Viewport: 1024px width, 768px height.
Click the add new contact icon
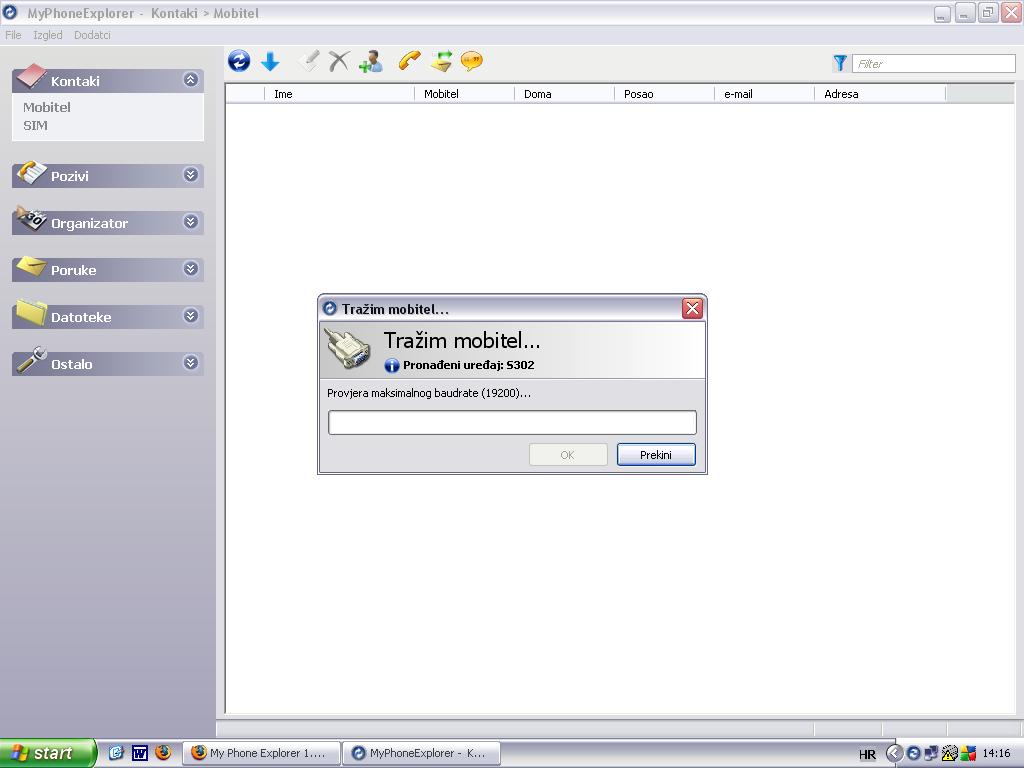[370, 62]
